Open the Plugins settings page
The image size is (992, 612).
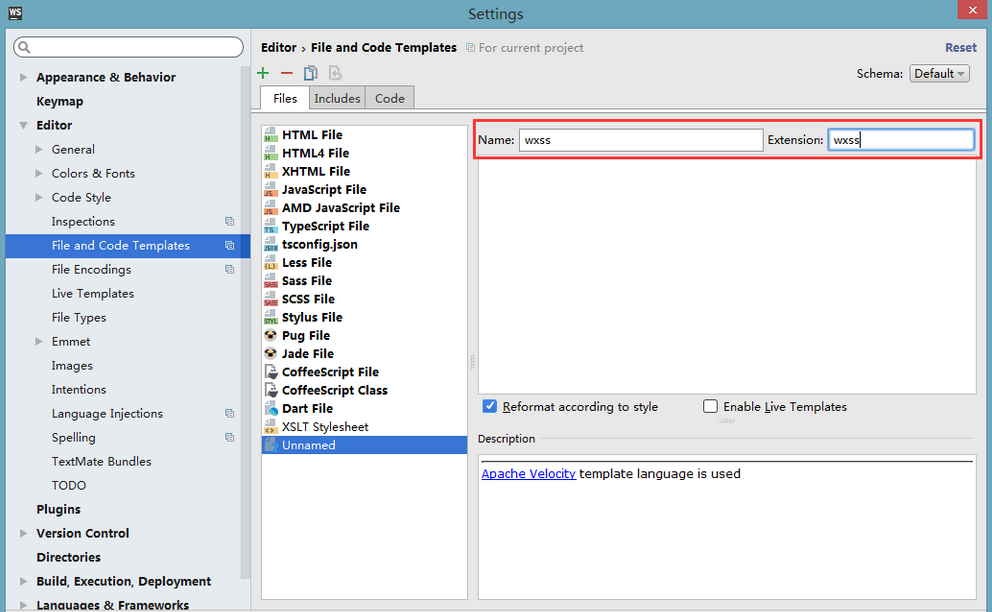point(58,509)
